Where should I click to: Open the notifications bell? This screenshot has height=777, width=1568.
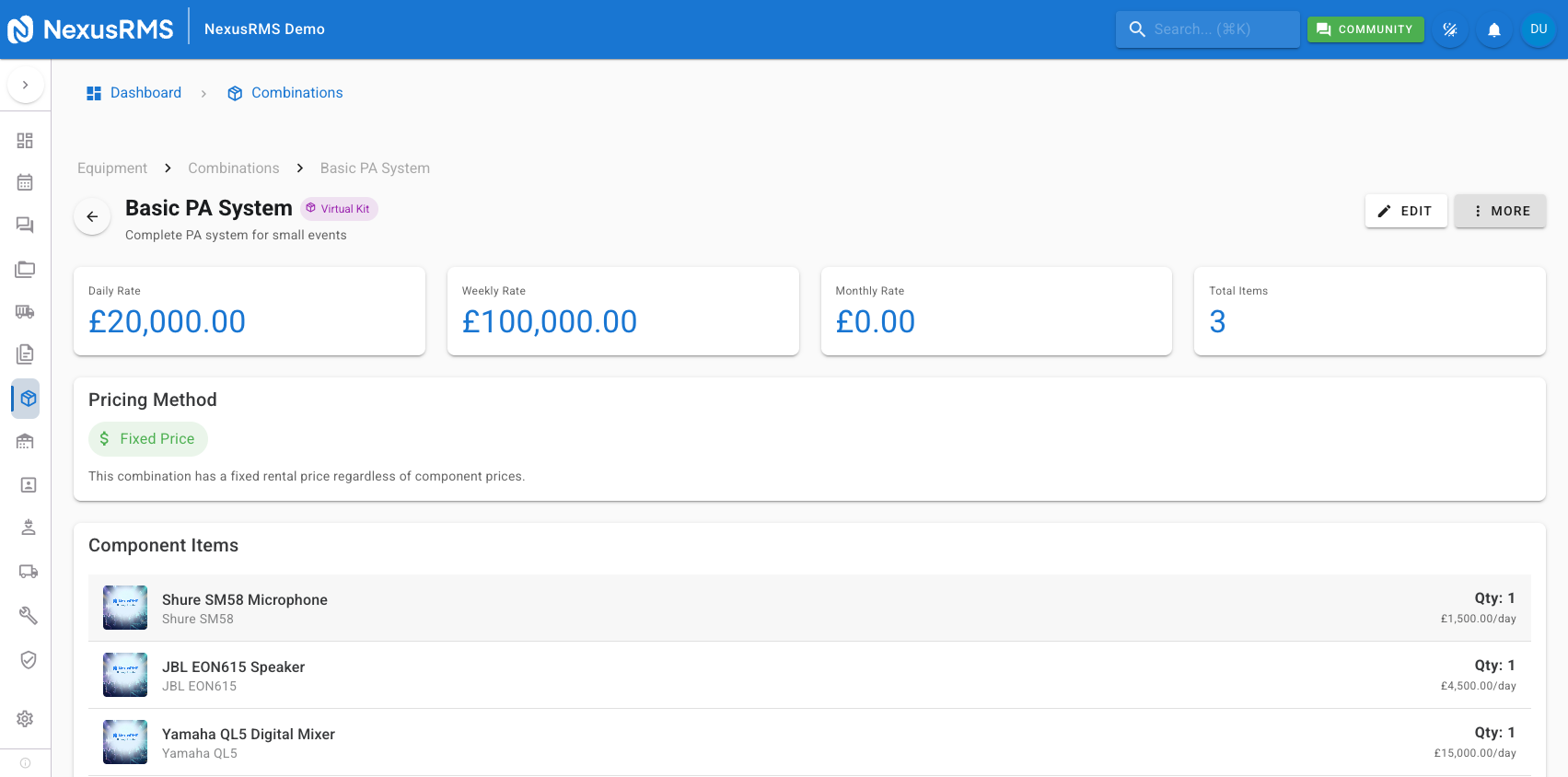[1493, 29]
